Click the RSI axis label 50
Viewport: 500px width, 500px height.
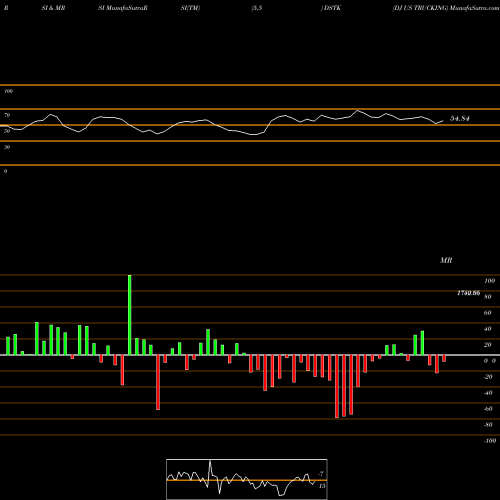pos(7,131)
